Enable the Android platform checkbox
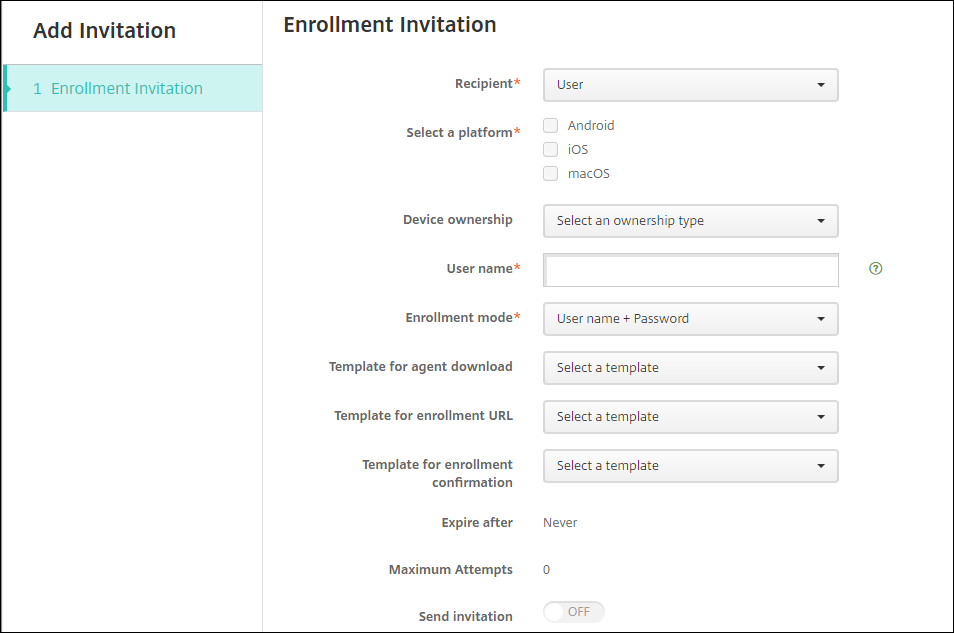This screenshot has height=633, width=954. [550, 126]
